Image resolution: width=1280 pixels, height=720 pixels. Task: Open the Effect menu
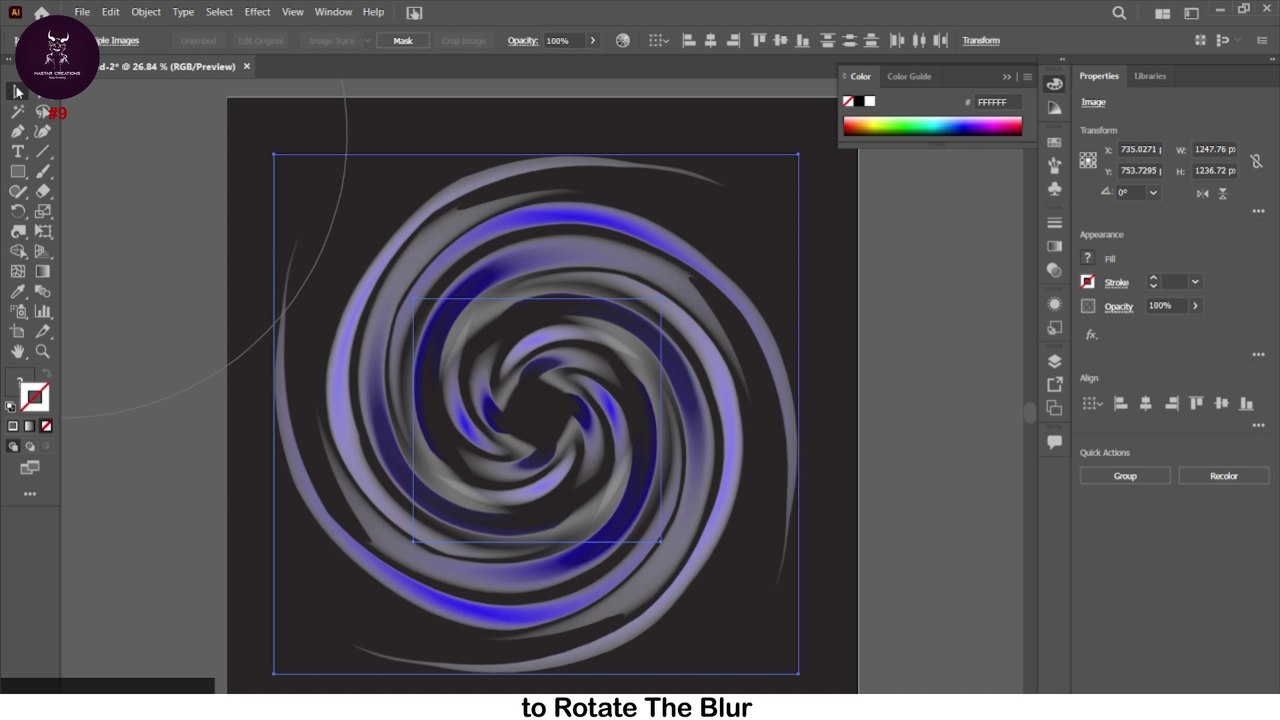(257, 12)
